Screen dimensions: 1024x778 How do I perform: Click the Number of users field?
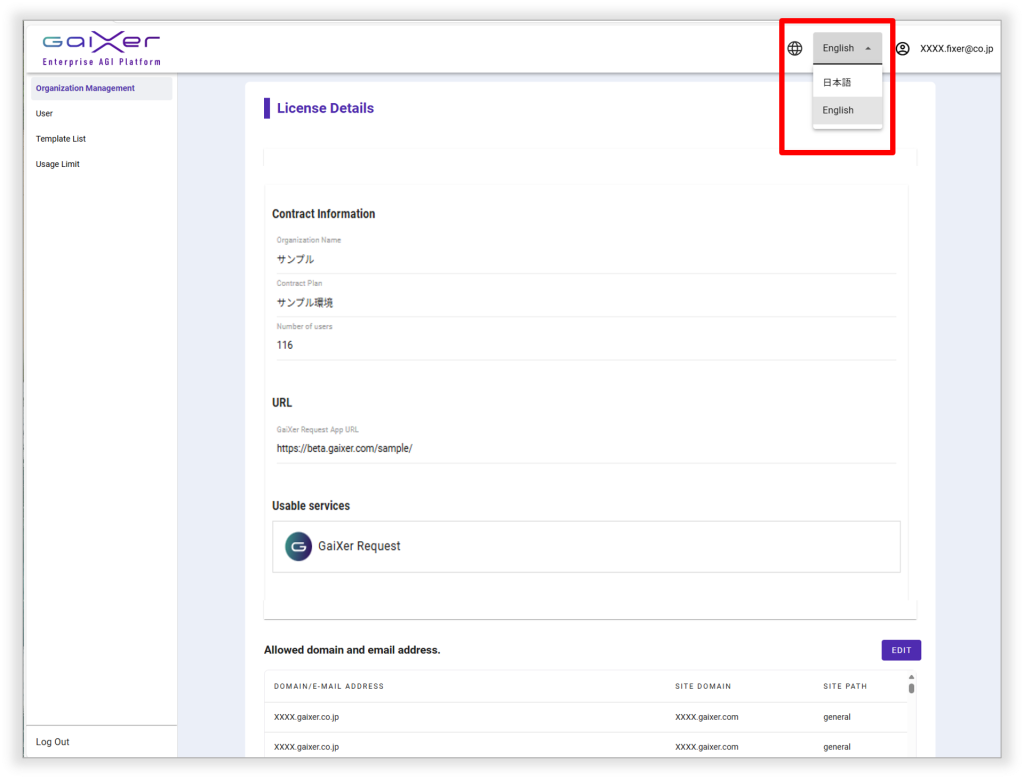click(x=584, y=345)
